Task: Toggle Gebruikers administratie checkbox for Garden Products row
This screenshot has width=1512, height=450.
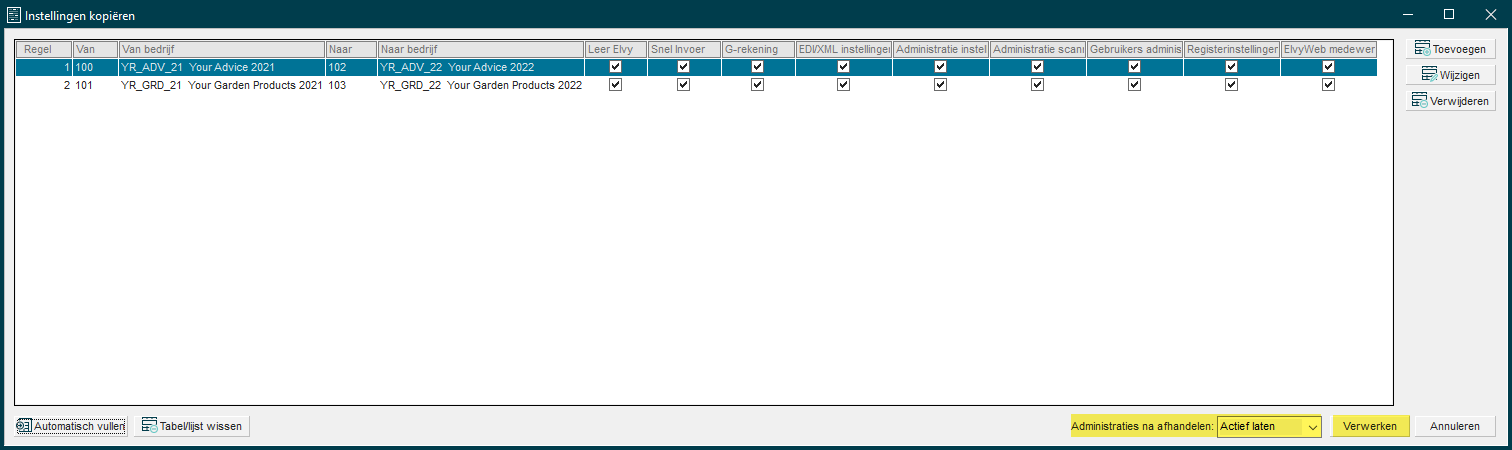Action: coord(1135,85)
